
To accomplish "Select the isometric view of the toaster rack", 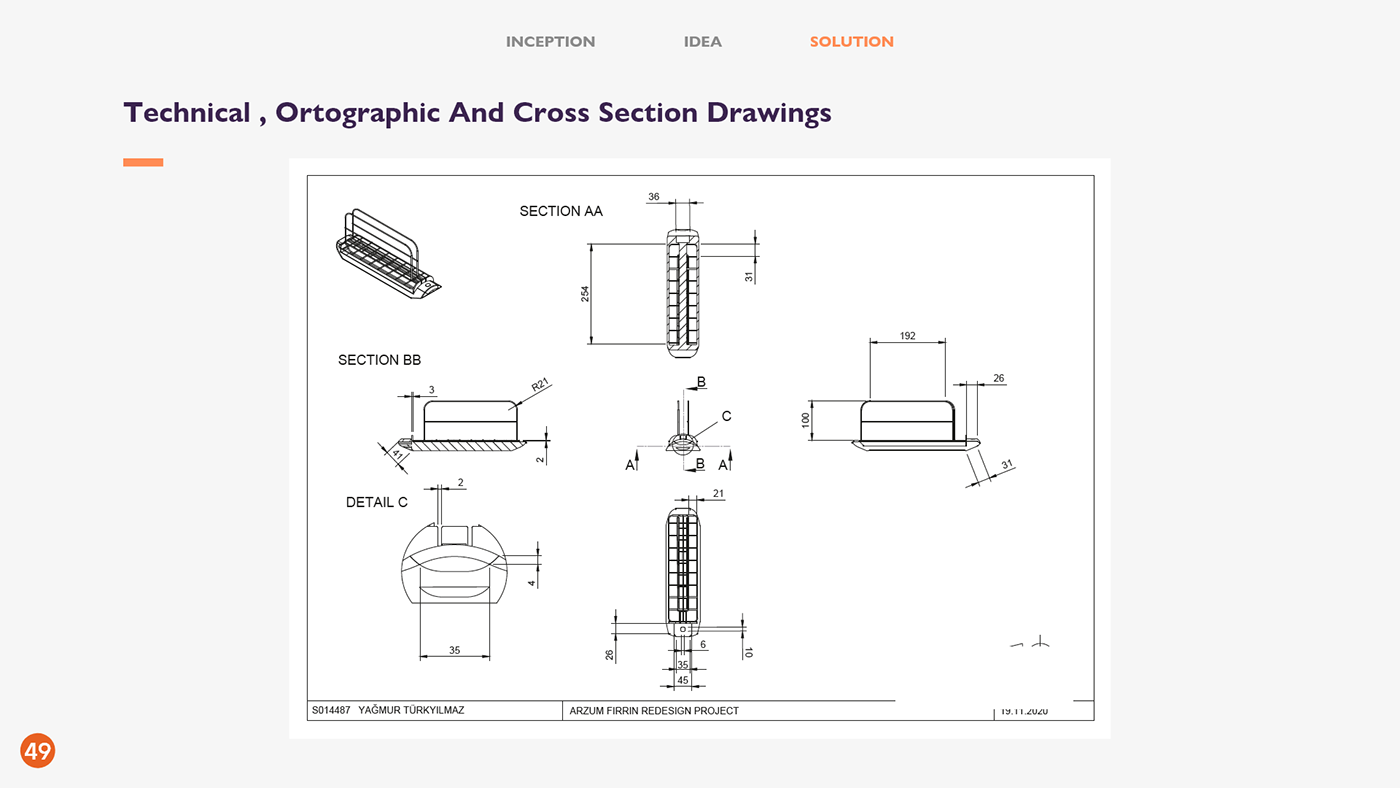I will tap(388, 255).
